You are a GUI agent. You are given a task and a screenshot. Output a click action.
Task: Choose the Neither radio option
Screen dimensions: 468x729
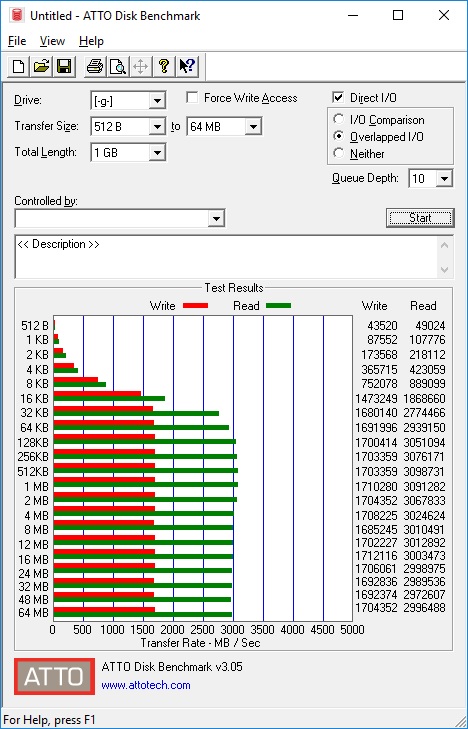[x=339, y=153]
